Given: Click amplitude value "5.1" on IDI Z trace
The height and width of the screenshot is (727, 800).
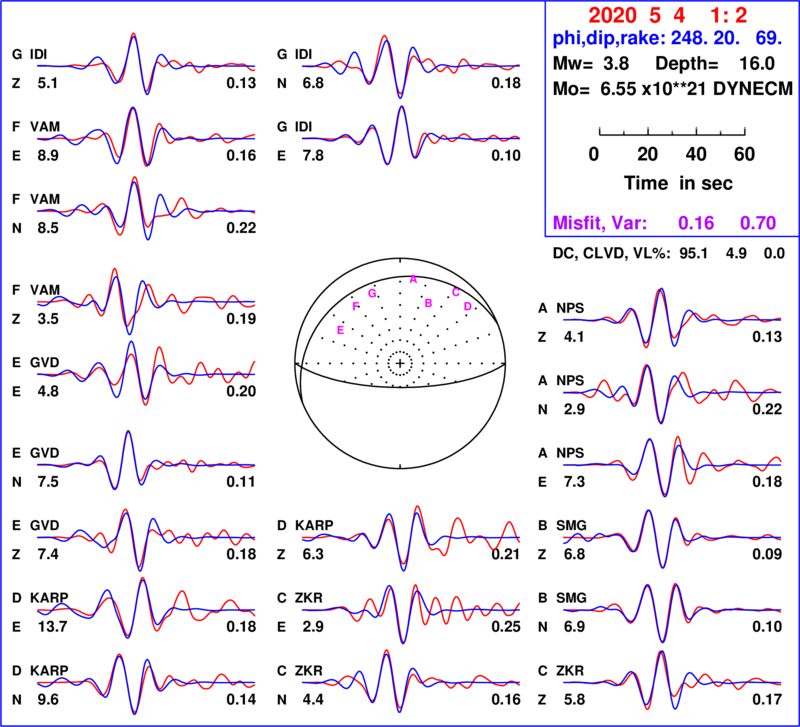Looking at the screenshot, I should [x=47, y=83].
